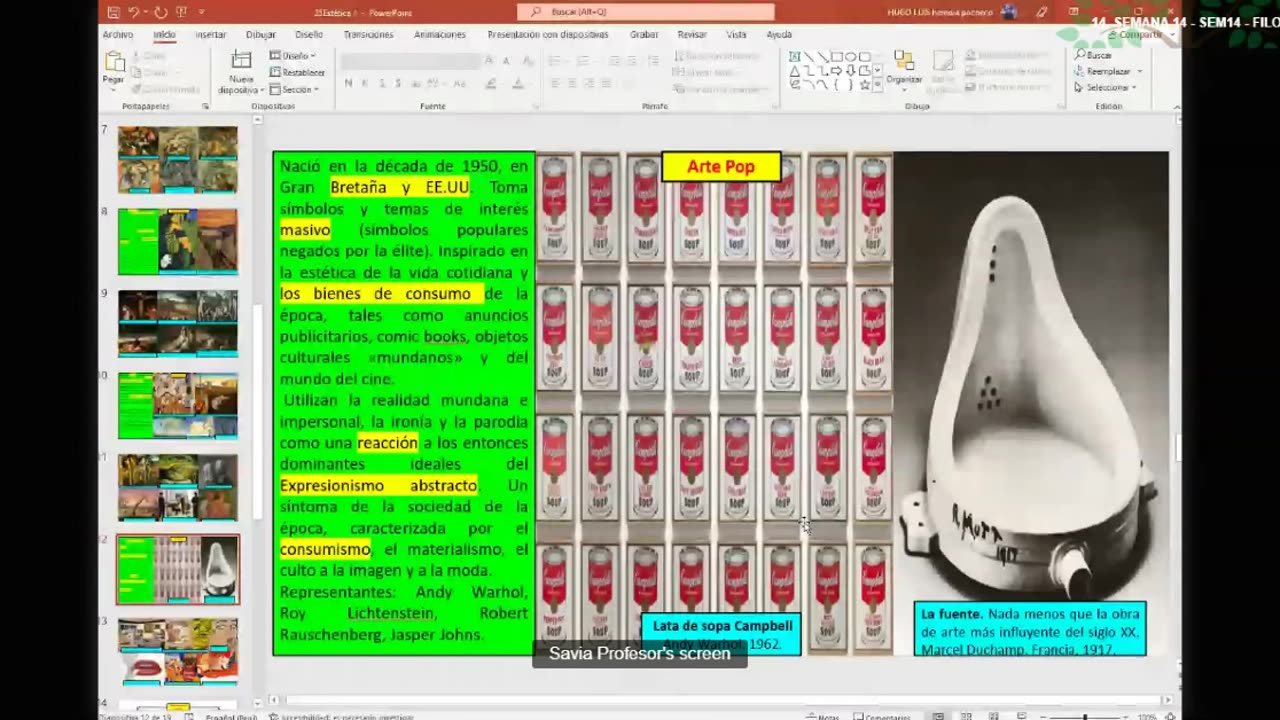The height and width of the screenshot is (720, 1280).
Task: Open the Ayuda tab
Action: pos(779,34)
